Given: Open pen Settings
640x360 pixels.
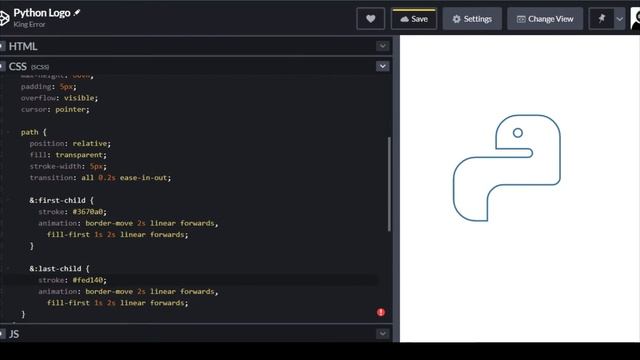Looking at the screenshot, I should coord(472,19).
